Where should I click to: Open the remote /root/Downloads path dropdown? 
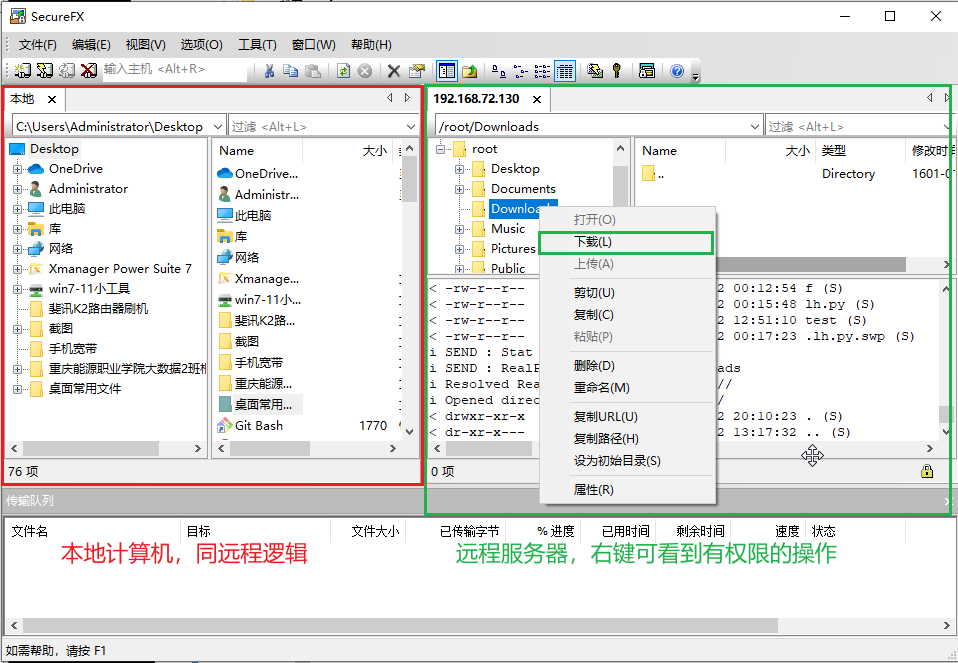[x=755, y=126]
